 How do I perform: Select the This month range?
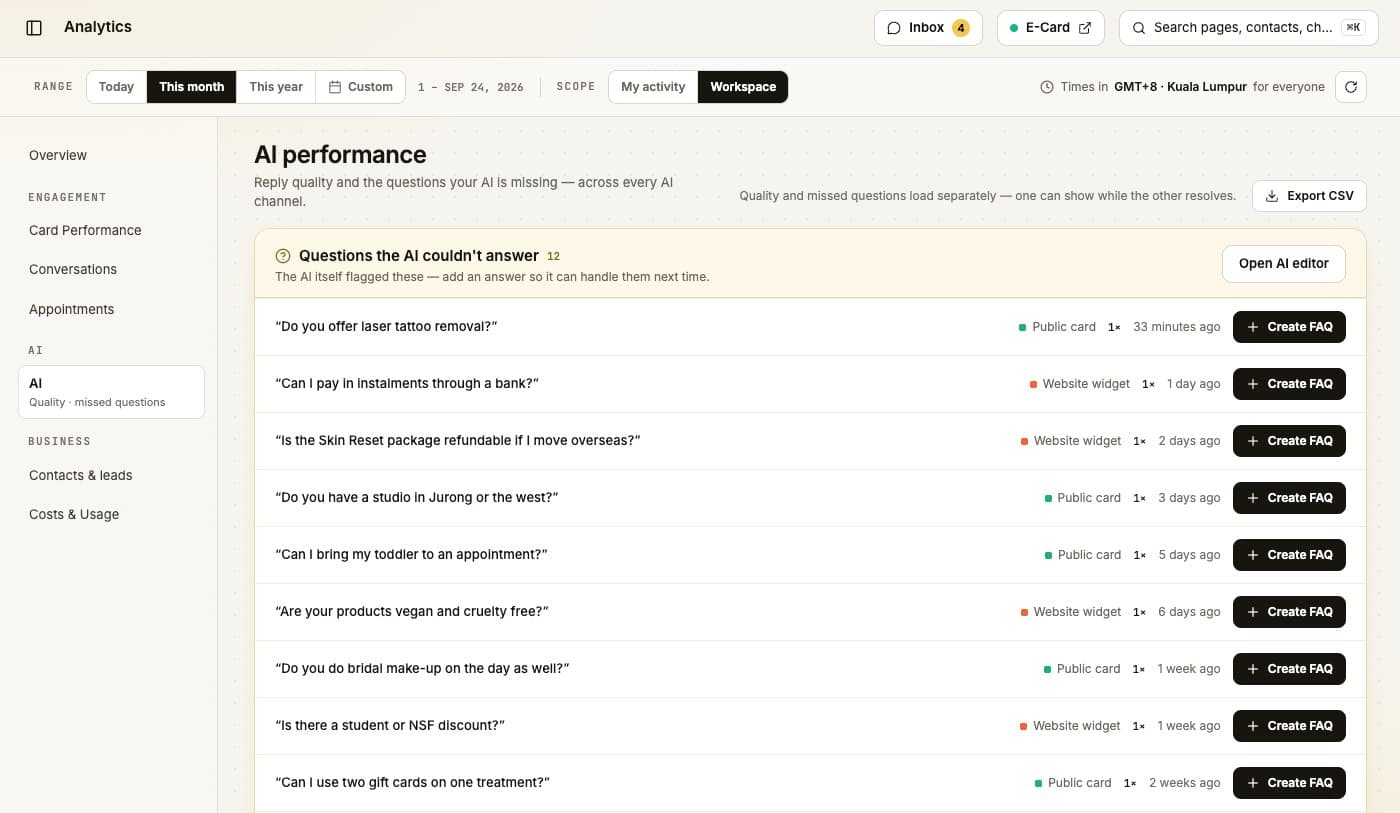[191, 87]
